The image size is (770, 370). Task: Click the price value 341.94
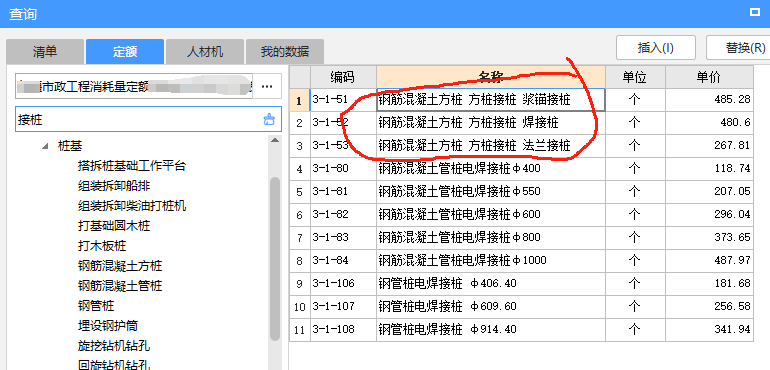732,328
